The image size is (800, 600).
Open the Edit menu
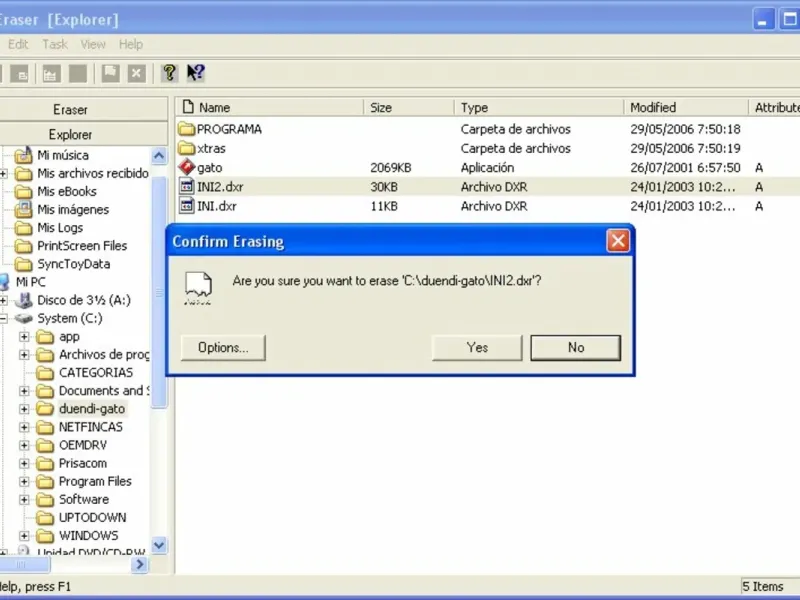[18, 44]
